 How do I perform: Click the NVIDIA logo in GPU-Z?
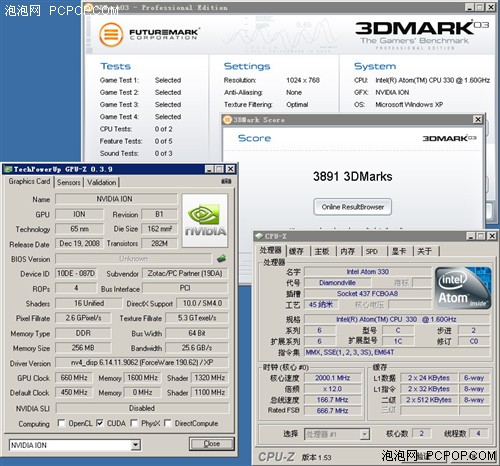pos(205,221)
